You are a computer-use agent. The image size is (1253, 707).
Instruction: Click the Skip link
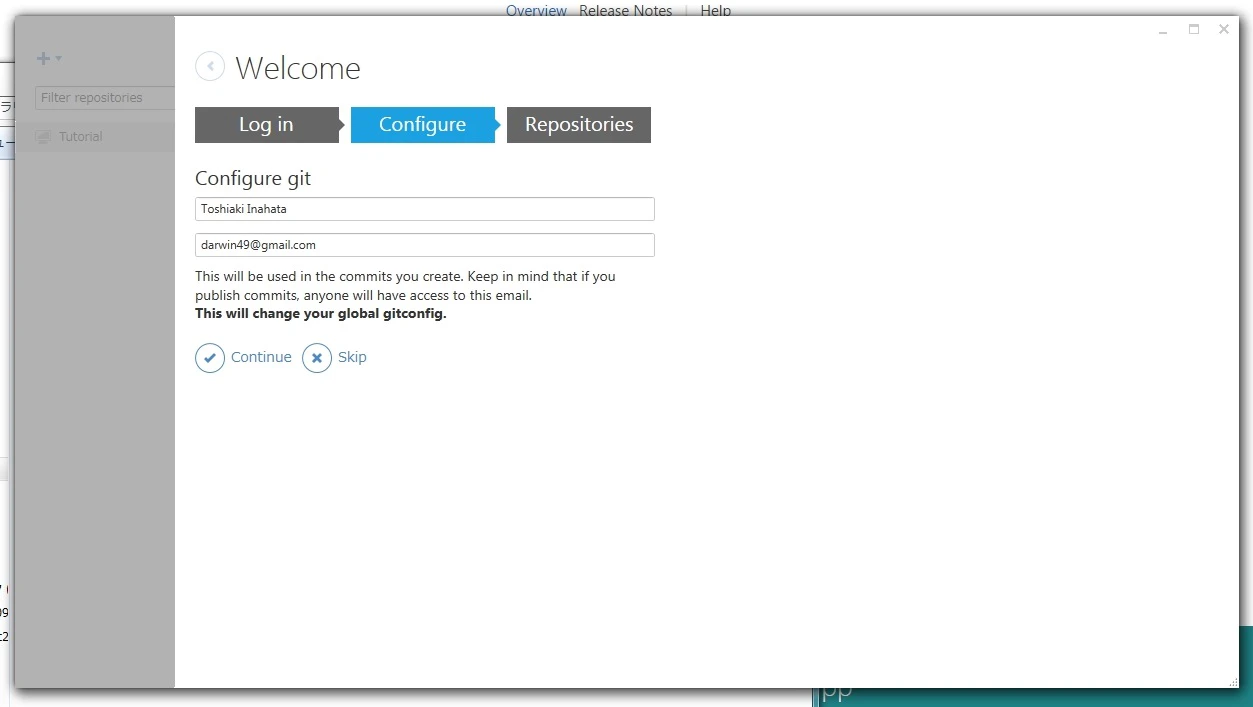coord(352,357)
